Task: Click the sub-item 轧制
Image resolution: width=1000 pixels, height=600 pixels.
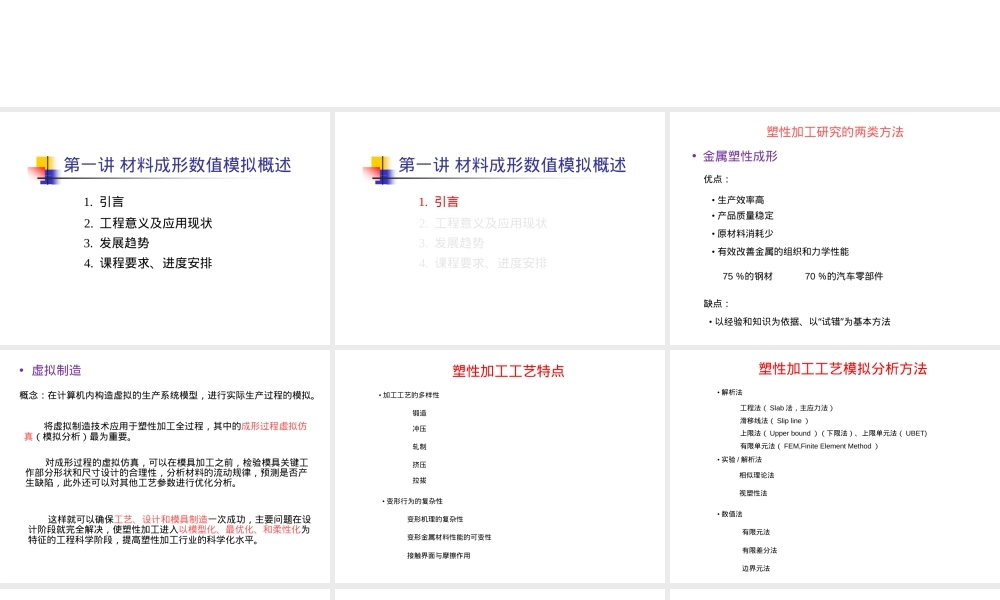Action: (419, 447)
